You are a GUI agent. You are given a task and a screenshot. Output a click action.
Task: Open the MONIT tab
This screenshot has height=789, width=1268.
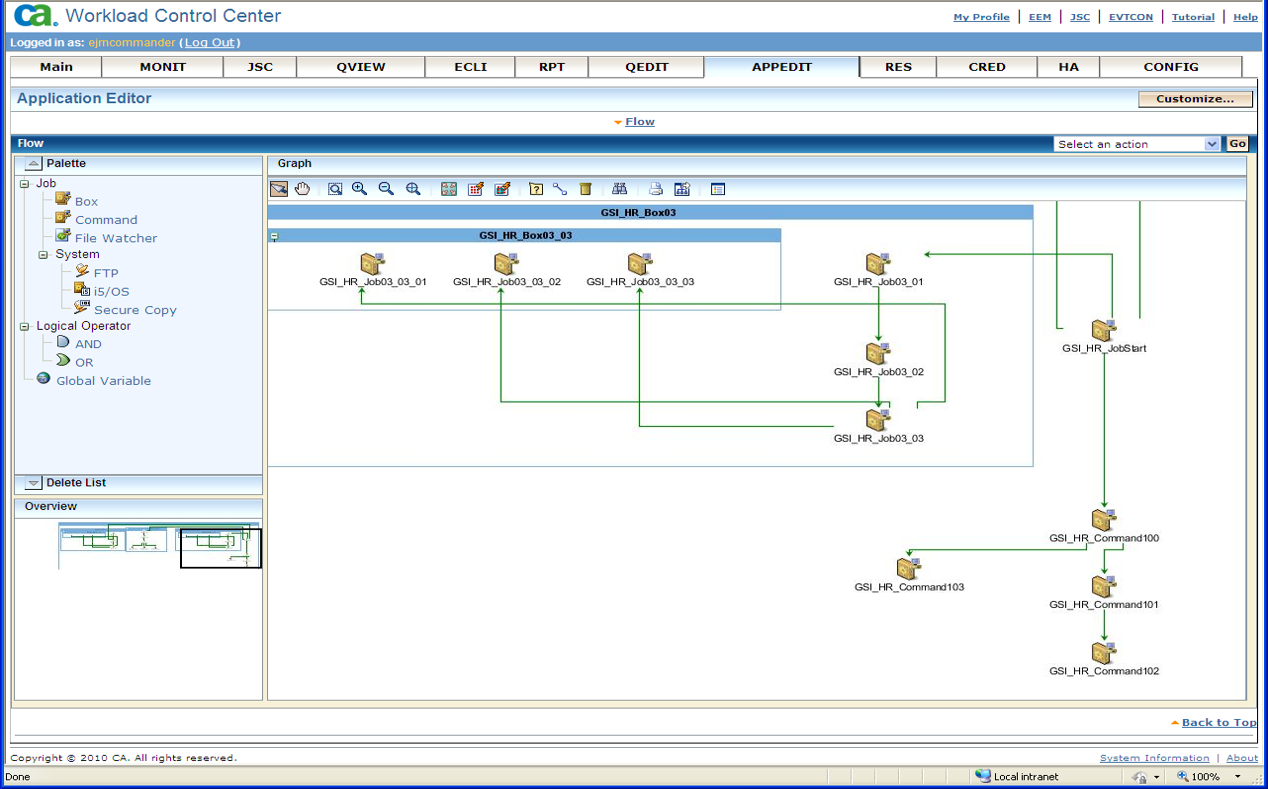coord(162,67)
